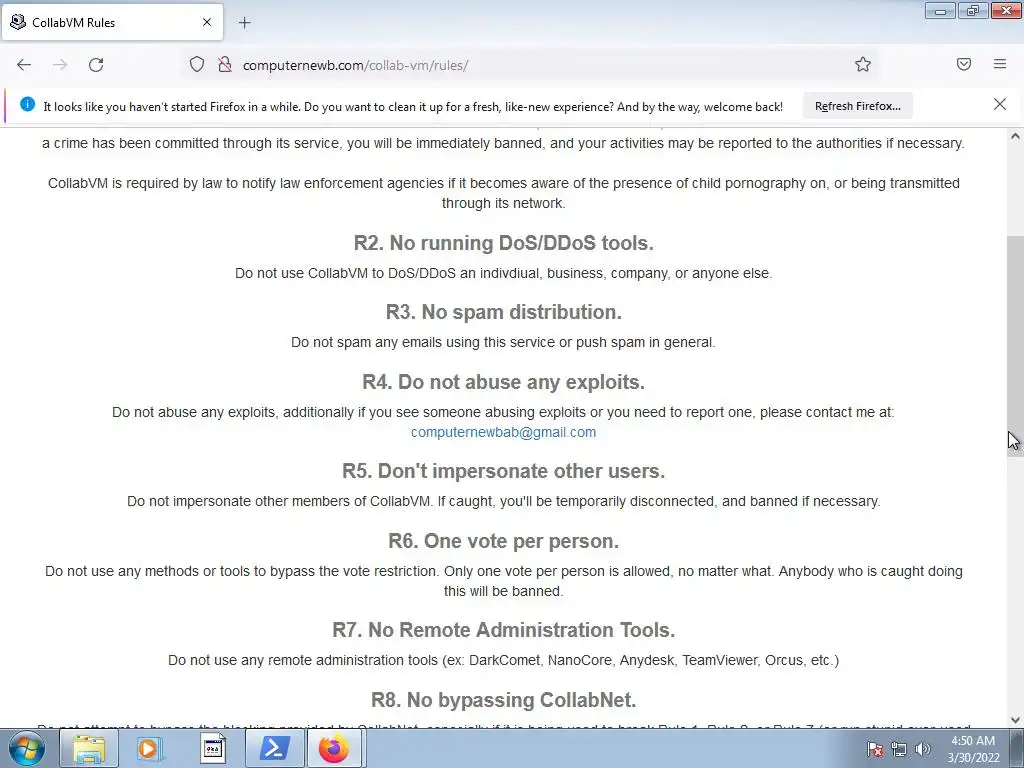Click the network tray icon
The height and width of the screenshot is (768, 1024).
(899, 750)
